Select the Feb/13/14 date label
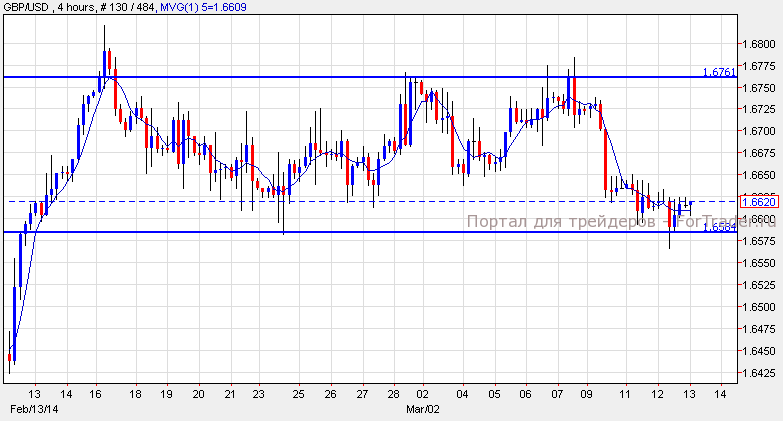783x421 pixels. [34, 409]
